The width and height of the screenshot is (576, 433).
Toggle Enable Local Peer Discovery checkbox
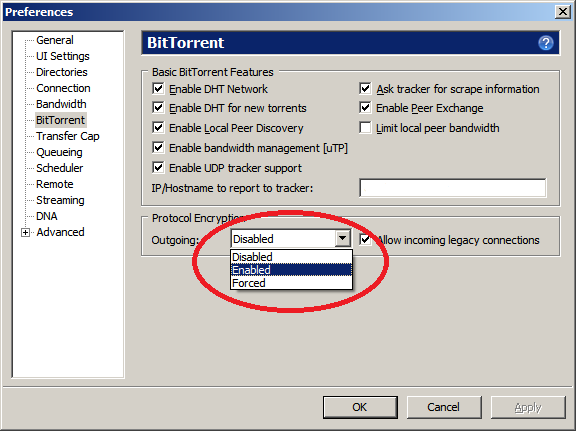tap(158, 128)
